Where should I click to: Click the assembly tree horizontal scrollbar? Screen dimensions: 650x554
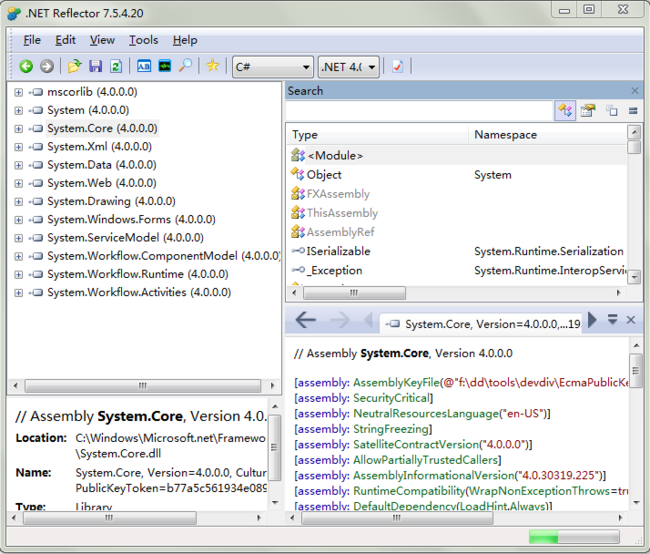(x=143, y=386)
